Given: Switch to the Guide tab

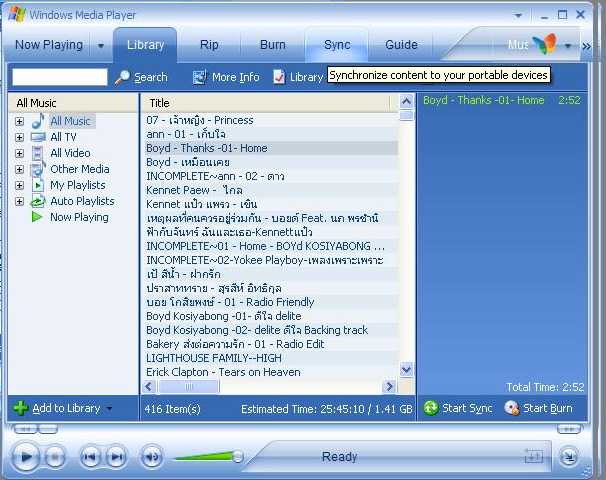Looking at the screenshot, I should (x=401, y=45).
